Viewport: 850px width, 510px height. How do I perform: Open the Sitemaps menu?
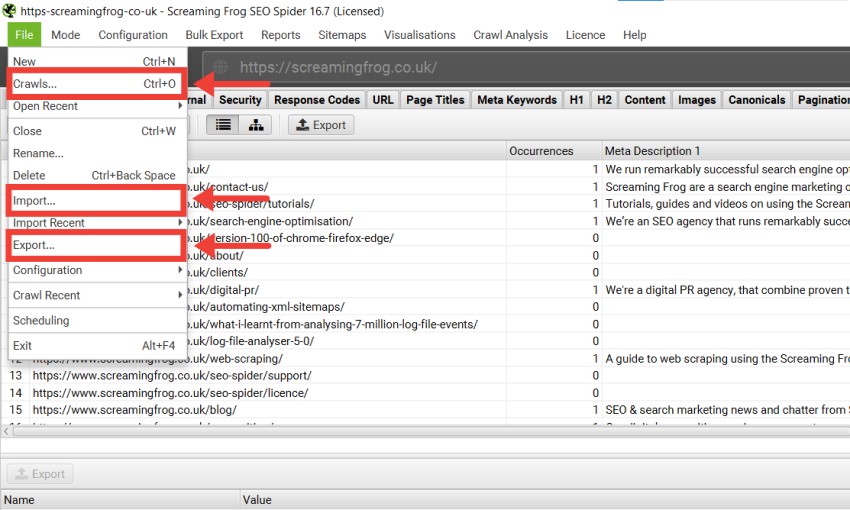coord(342,35)
